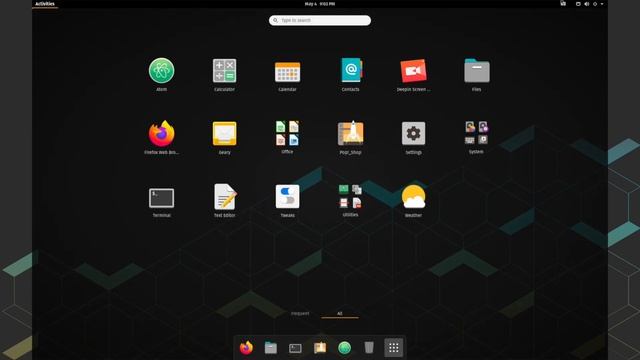Click Firefox icon in the dock
Screen dimensions: 640x360
click(x=246, y=348)
